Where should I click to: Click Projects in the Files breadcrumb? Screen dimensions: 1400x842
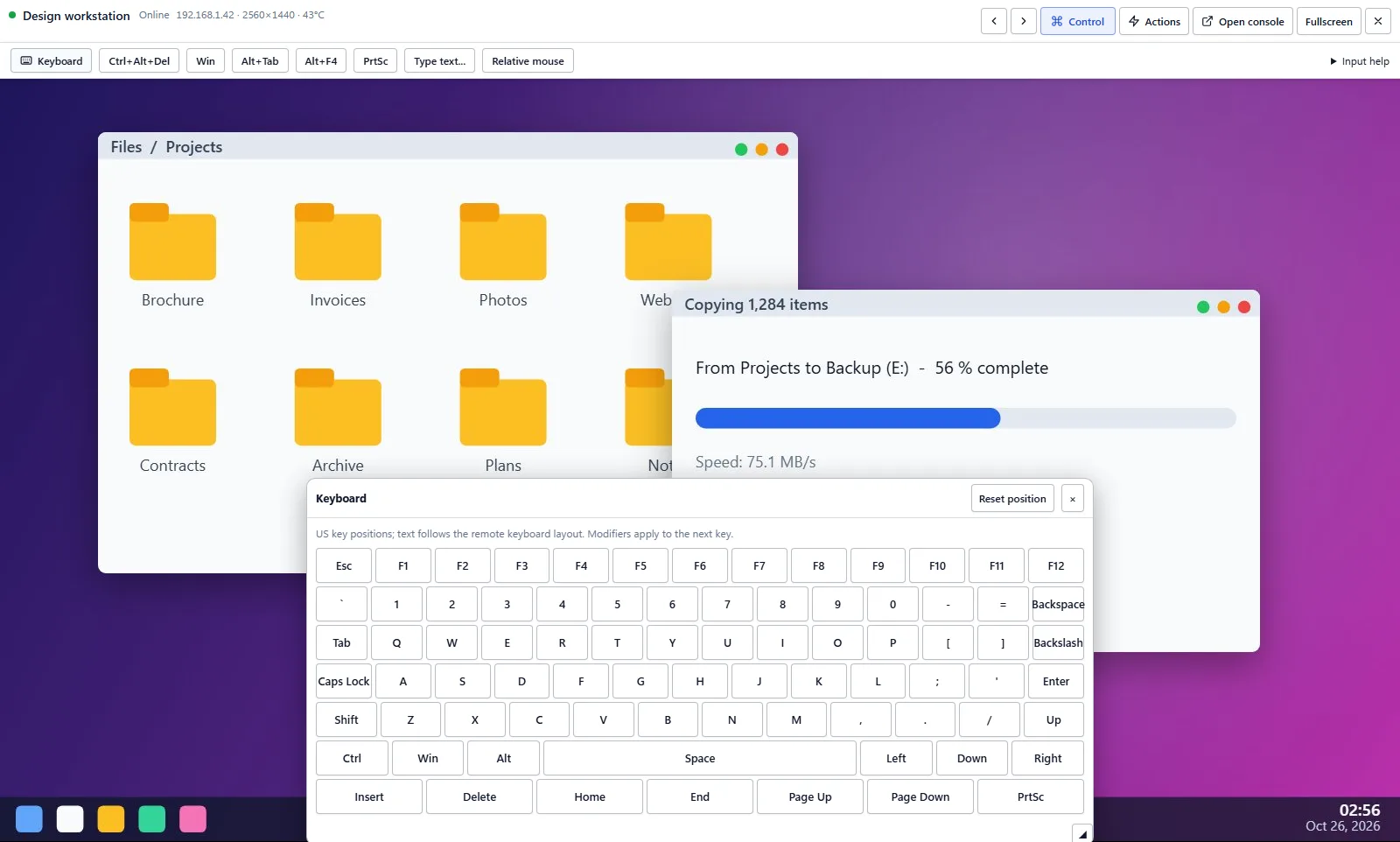point(194,147)
